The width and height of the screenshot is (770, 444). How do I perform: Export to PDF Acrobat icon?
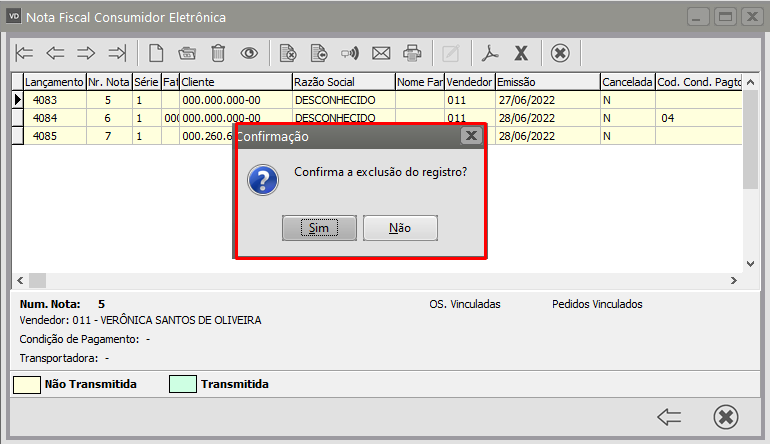point(490,53)
